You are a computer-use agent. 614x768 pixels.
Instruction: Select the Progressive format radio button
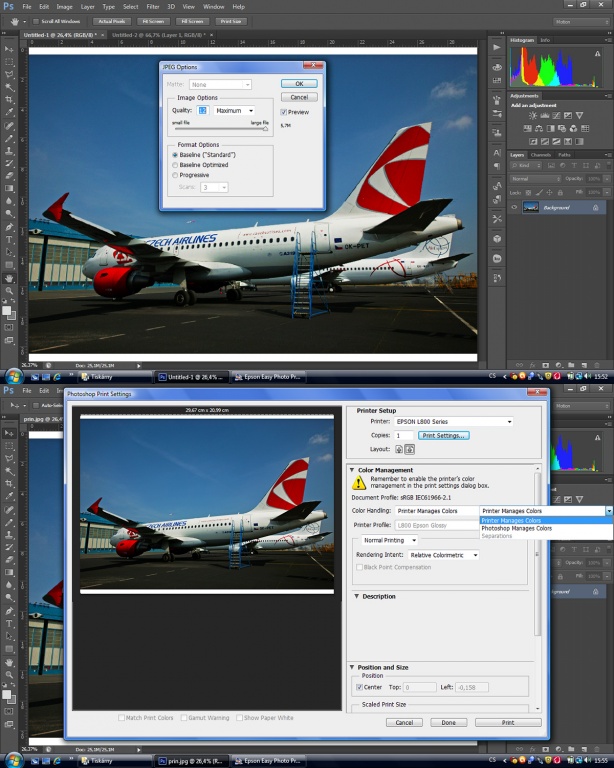tap(175, 175)
